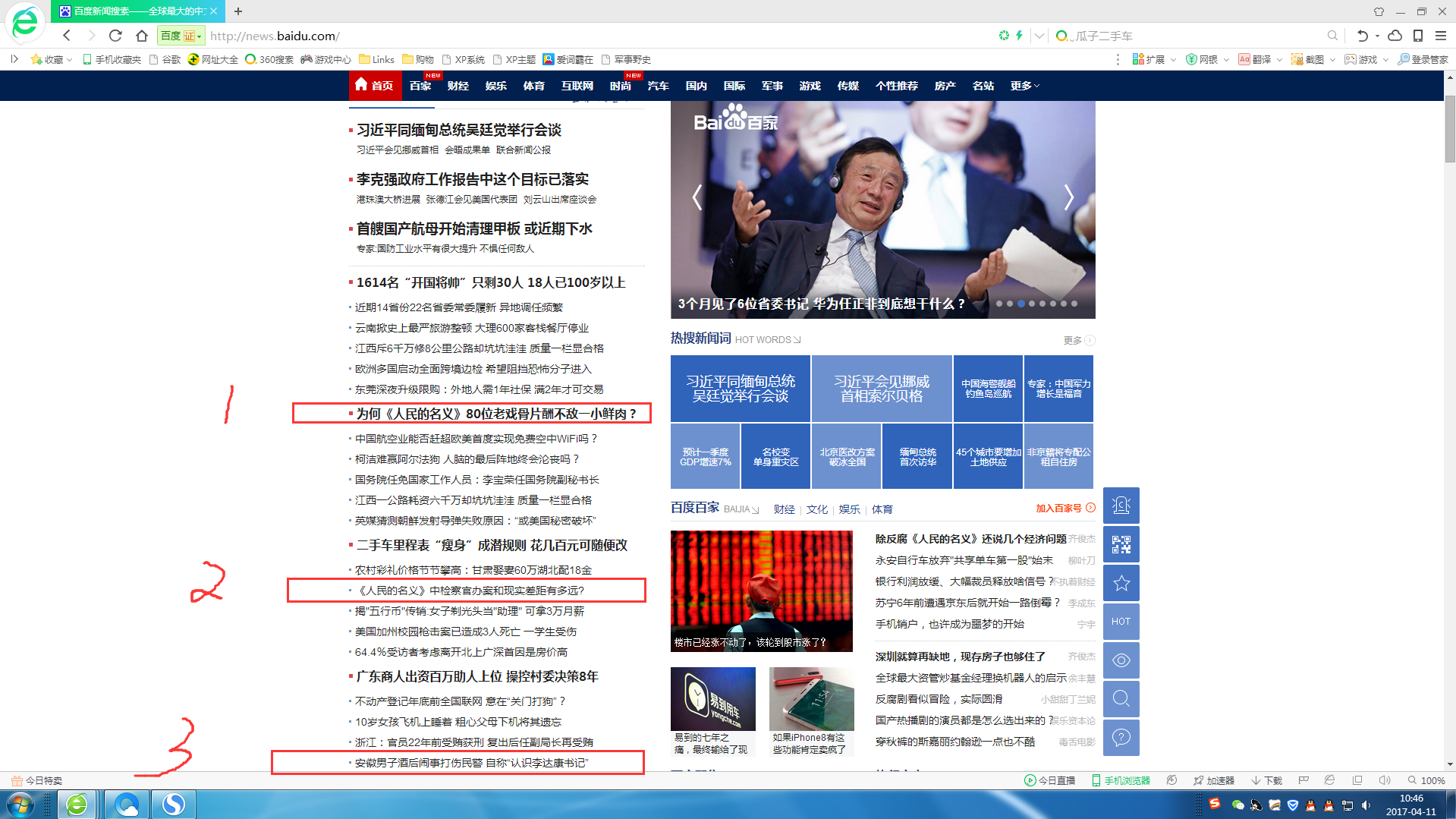The image size is (1456, 819).
Task: Expand the 百度 证 site certificate dropdown
Action: point(181,36)
